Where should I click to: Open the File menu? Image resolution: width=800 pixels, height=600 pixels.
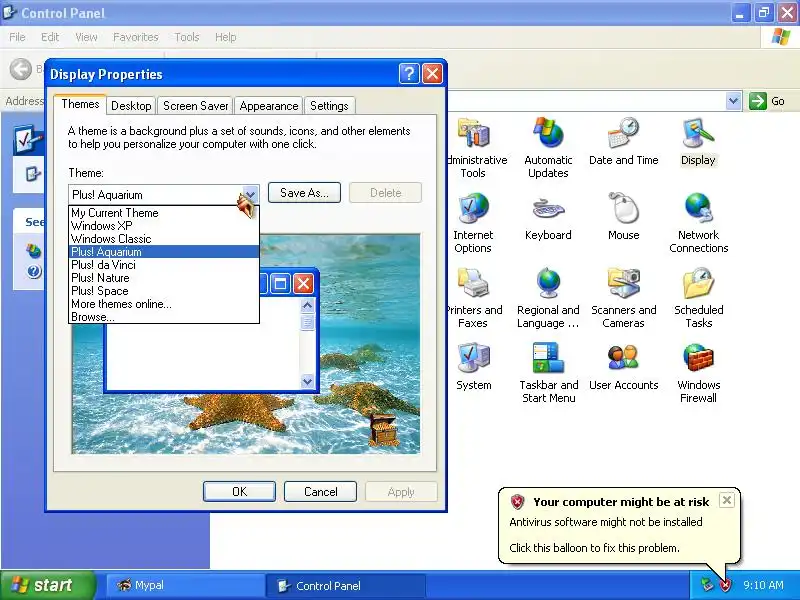click(17, 37)
